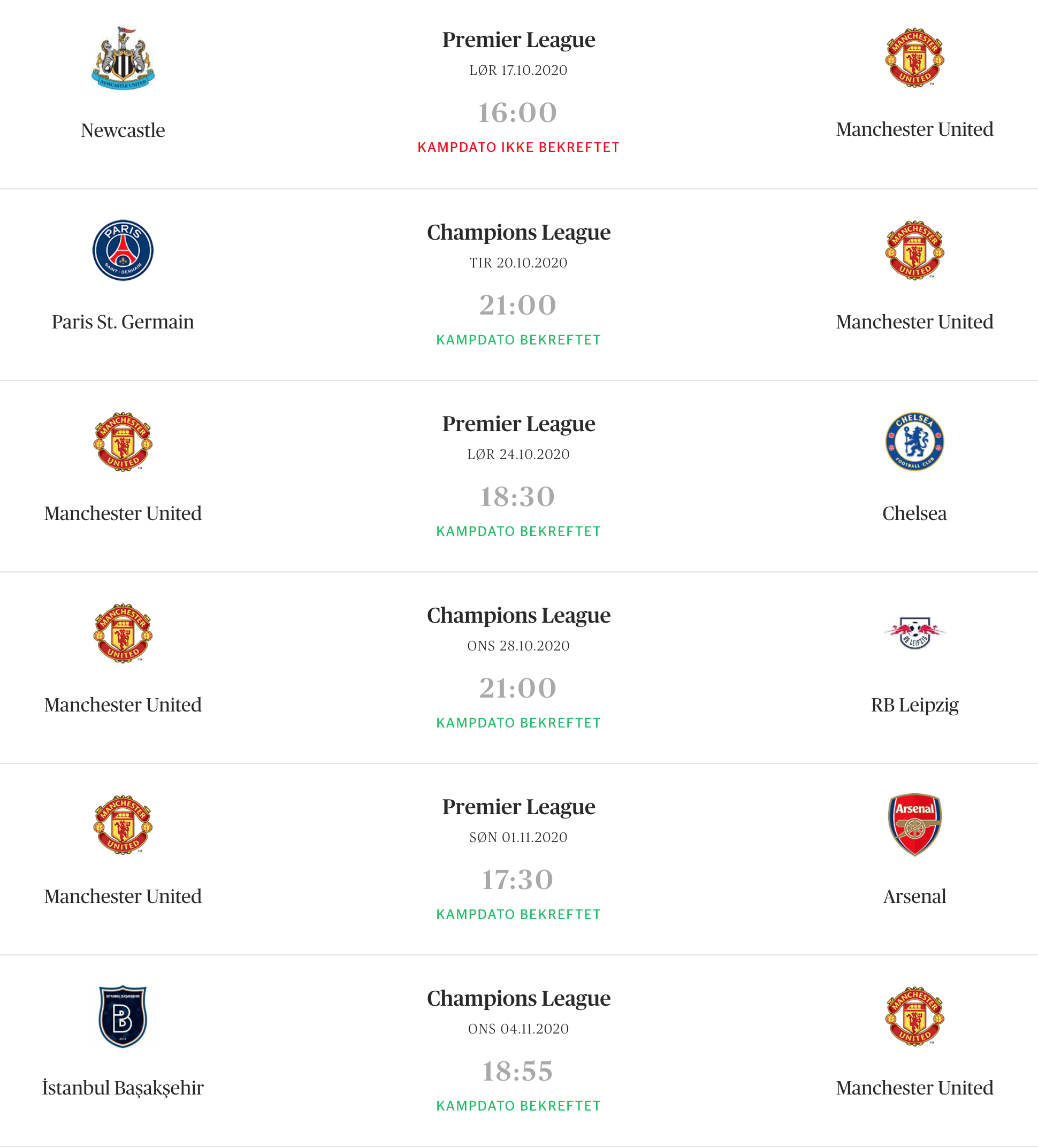The image size is (1038, 1148).
Task: Click the Newcastle United crest
Action: click(123, 58)
